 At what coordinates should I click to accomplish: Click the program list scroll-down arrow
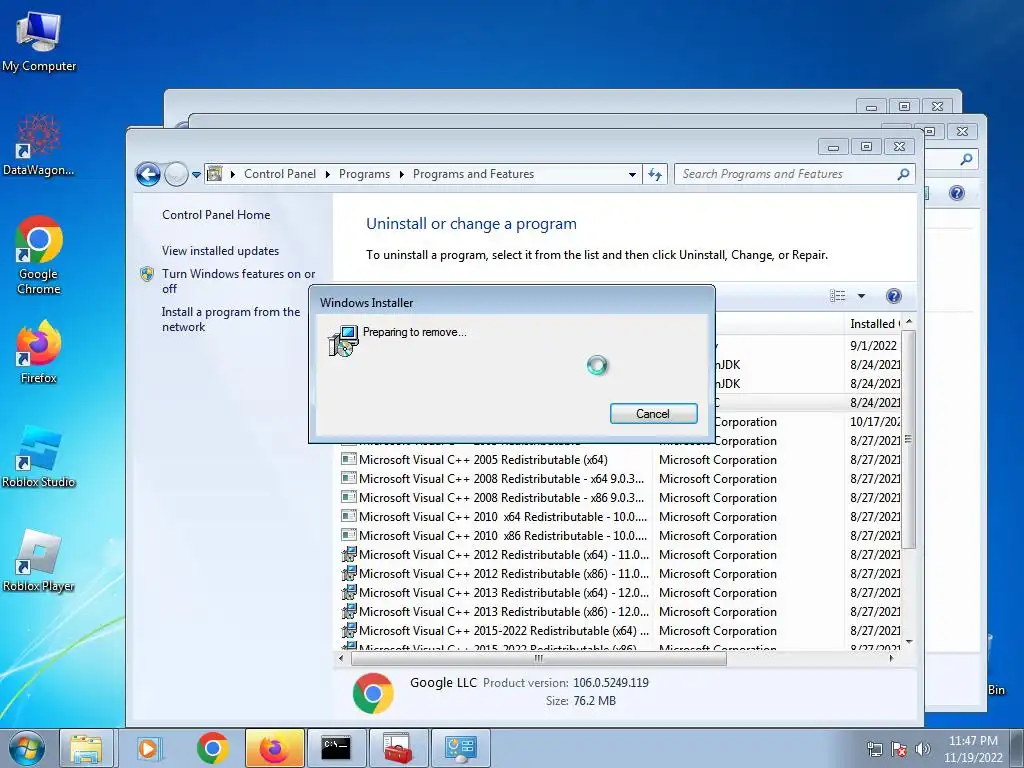[908, 643]
